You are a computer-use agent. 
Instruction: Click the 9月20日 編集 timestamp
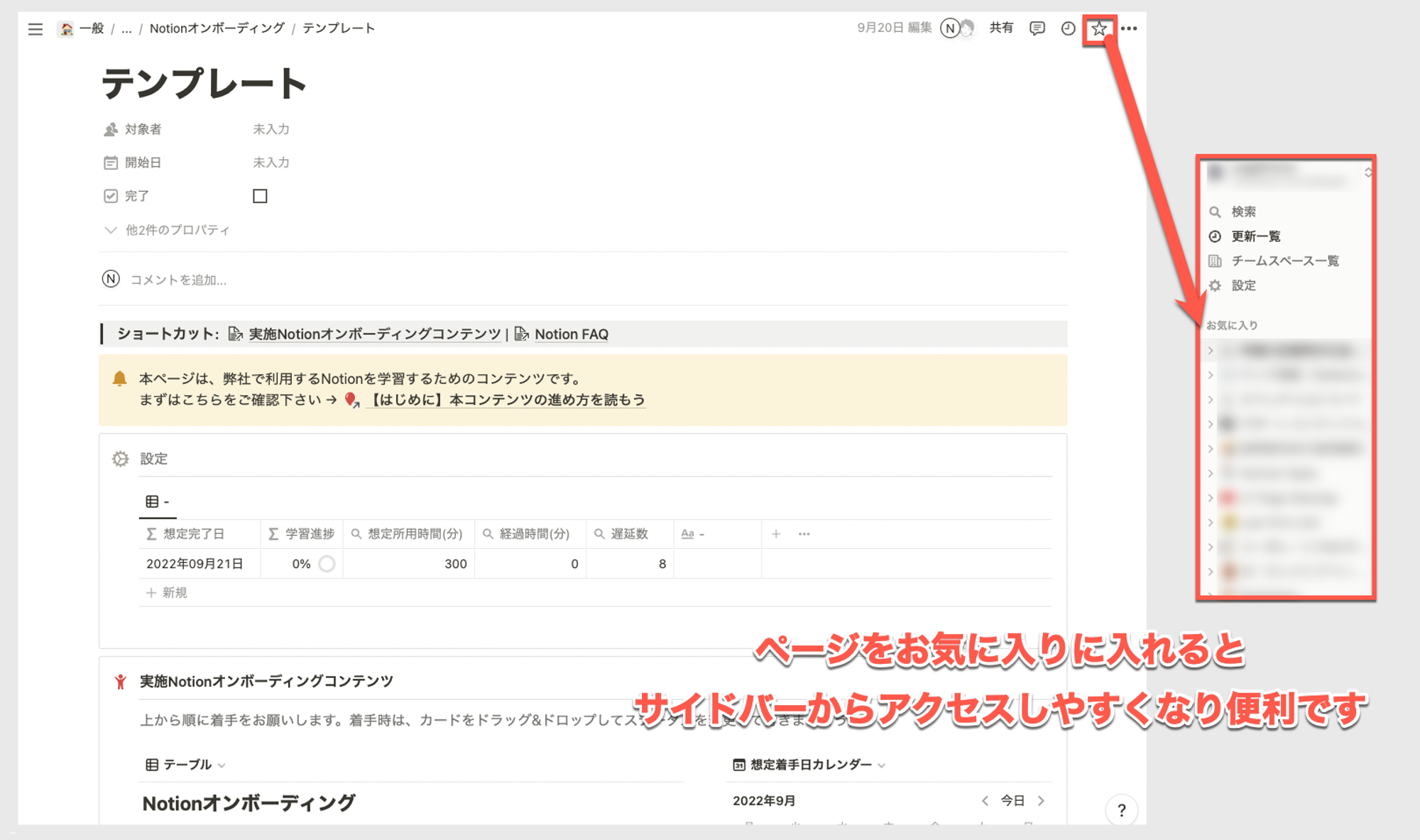click(x=894, y=28)
